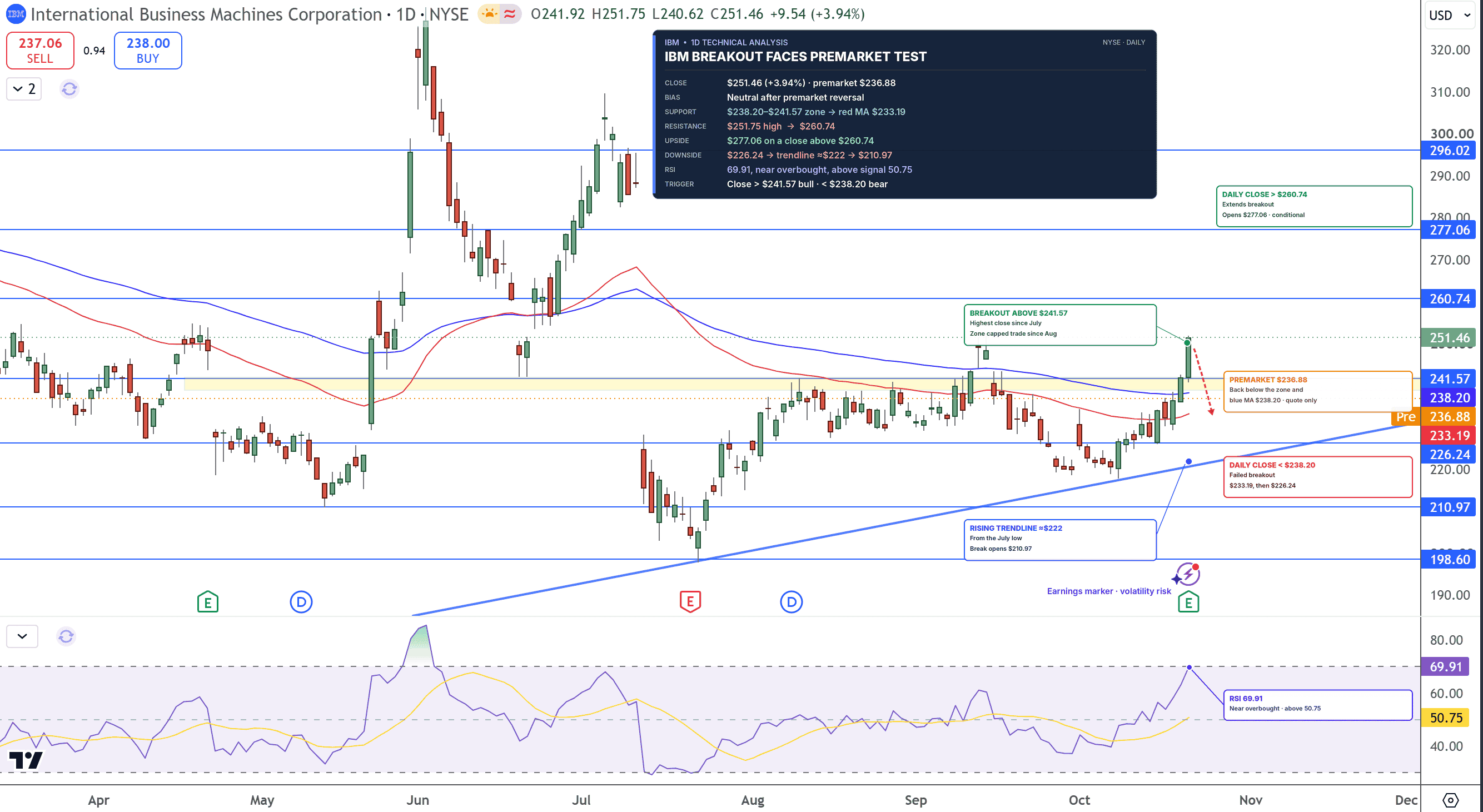Click the IBM logo icon

(16, 14)
